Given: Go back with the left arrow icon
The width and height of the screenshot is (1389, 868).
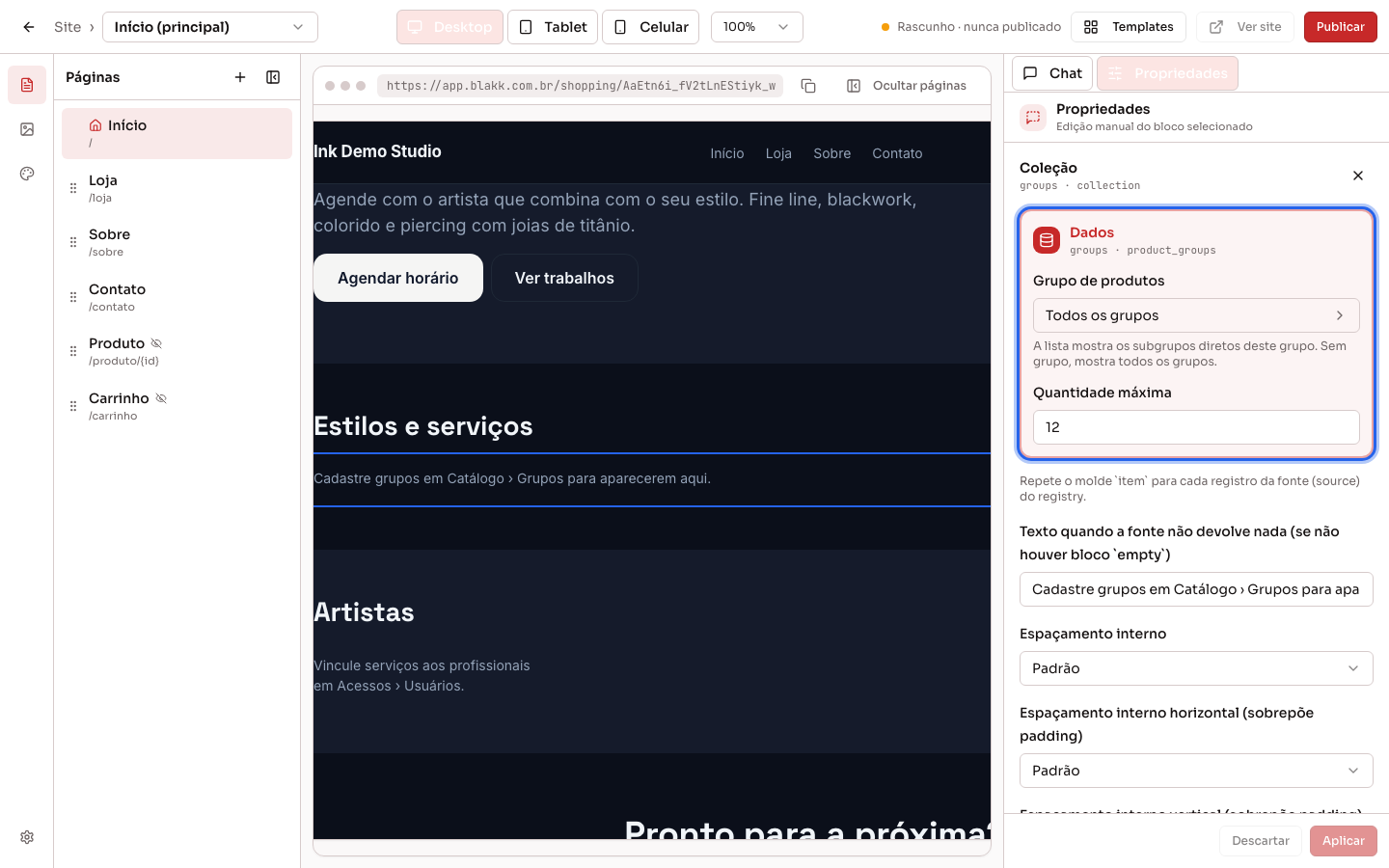Looking at the screenshot, I should (29, 27).
